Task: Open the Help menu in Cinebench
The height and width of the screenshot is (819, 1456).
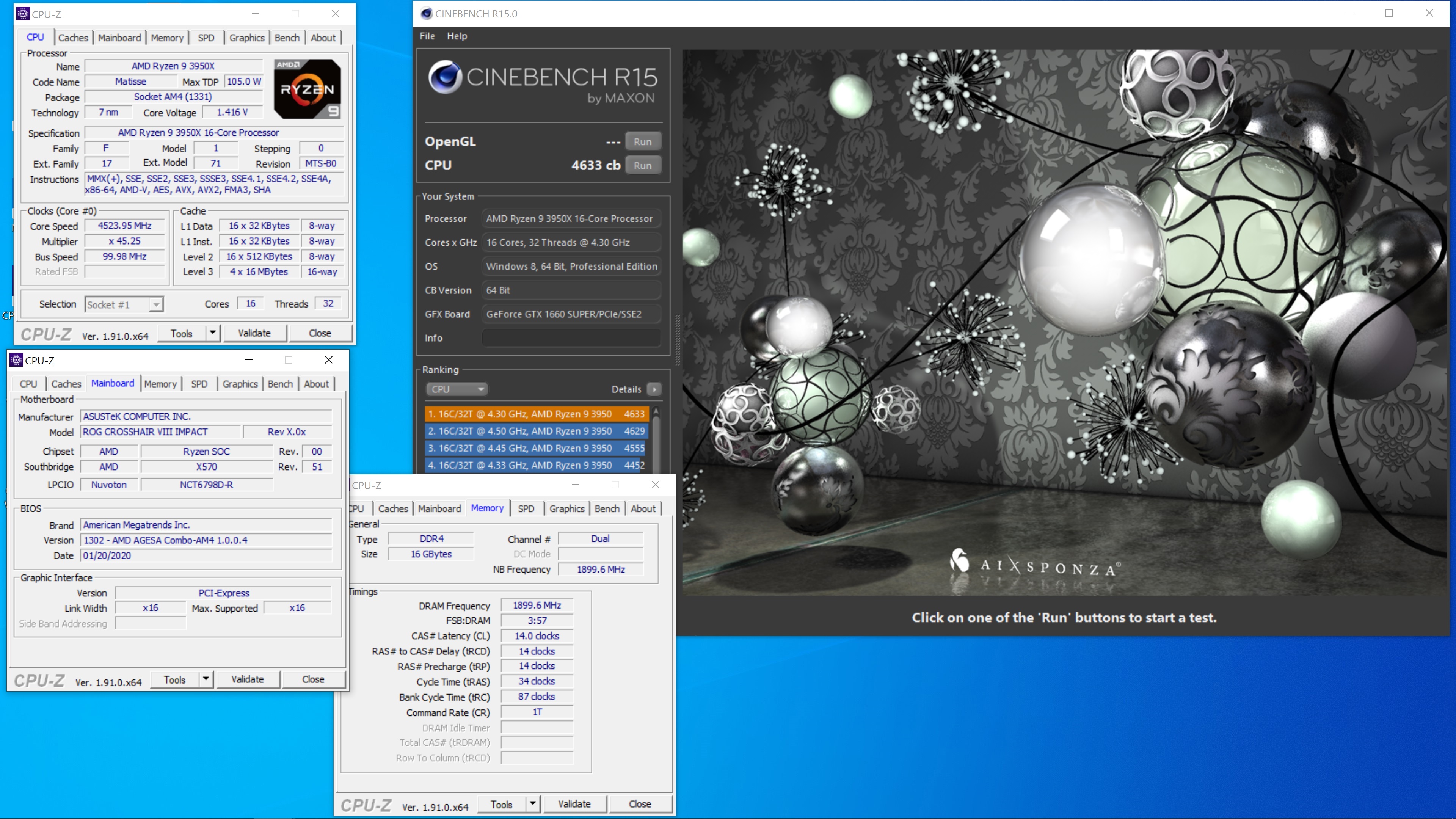Action: [457, 36]
